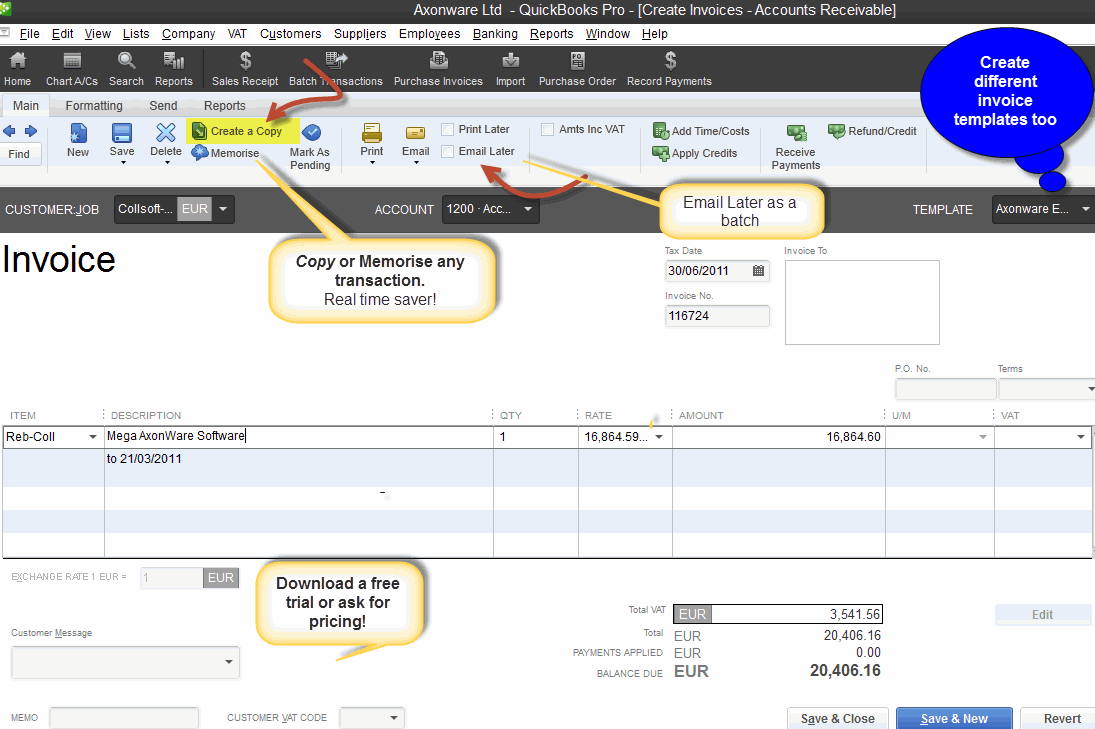Open the Customers menu
Viewport: 1095px width, 729px height.
(x=291, y=34)
